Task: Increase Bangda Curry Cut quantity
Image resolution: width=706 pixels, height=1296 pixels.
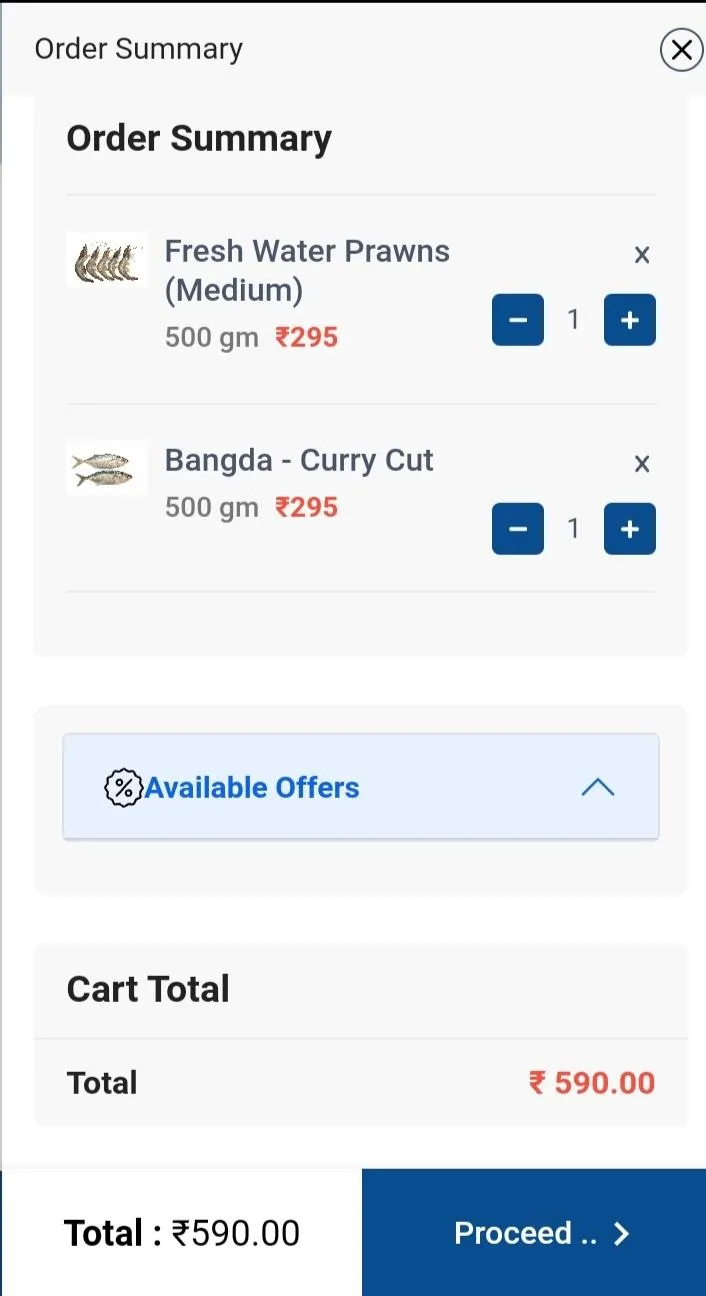Action: (630, 529)
